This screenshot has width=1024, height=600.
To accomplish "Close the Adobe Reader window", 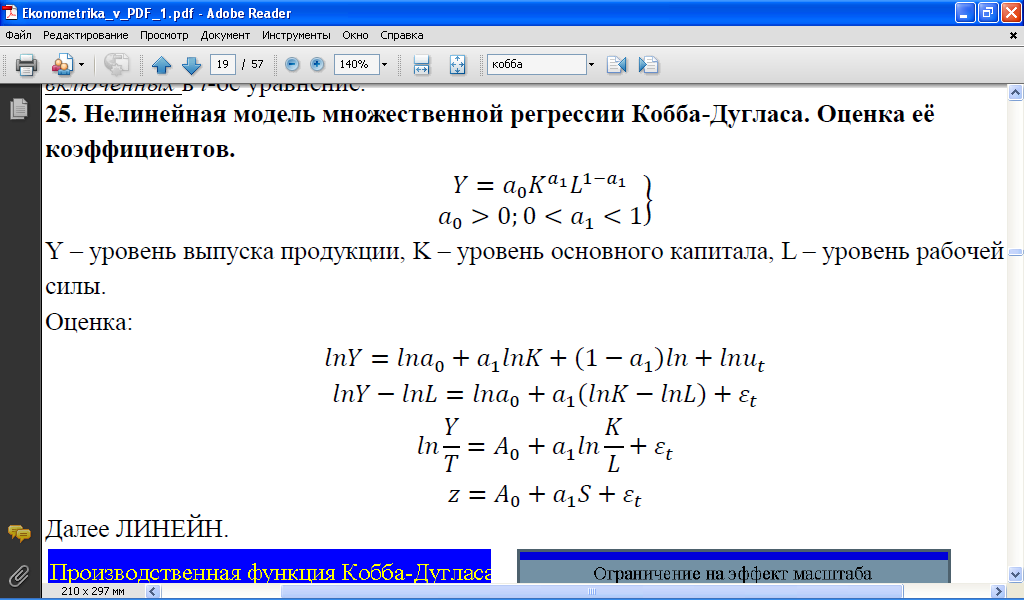I will click(1011, 12).
